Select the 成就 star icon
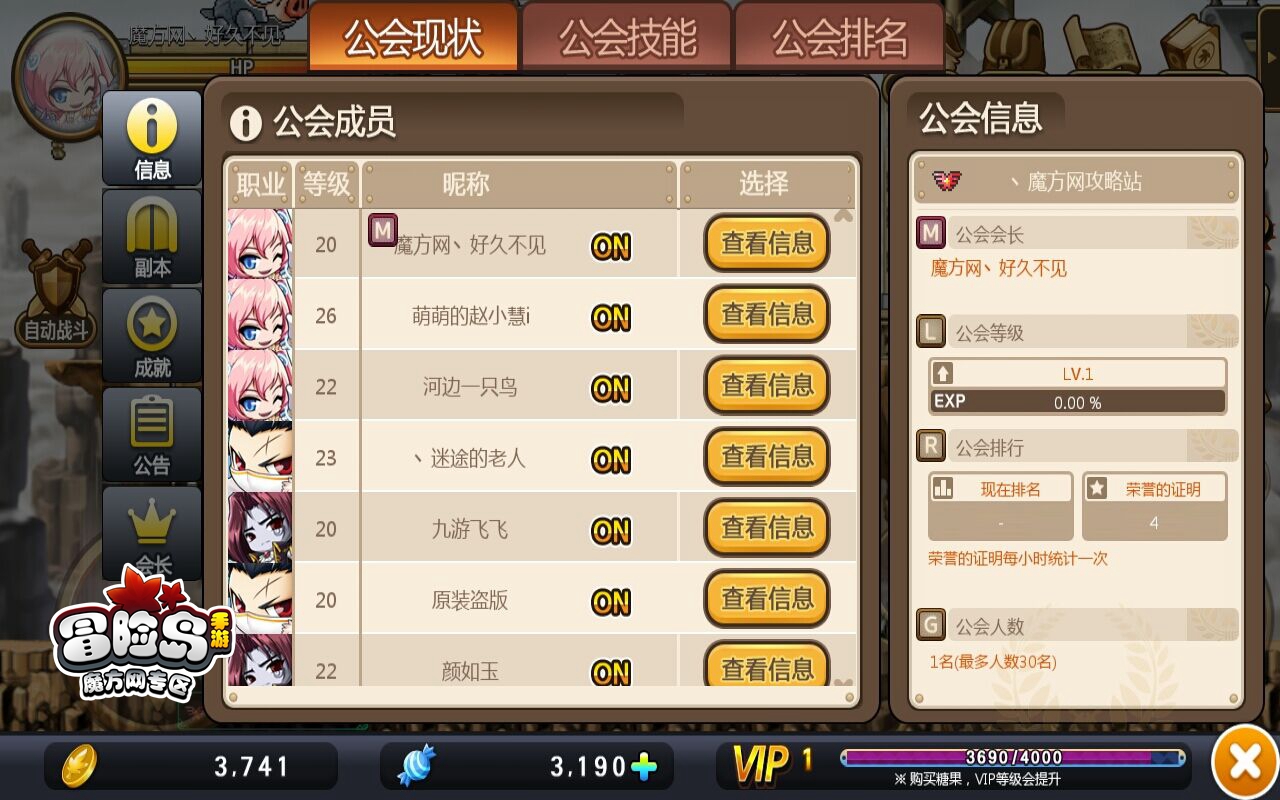The width and height of the screenshot is (1280, 800). [152, 335]
